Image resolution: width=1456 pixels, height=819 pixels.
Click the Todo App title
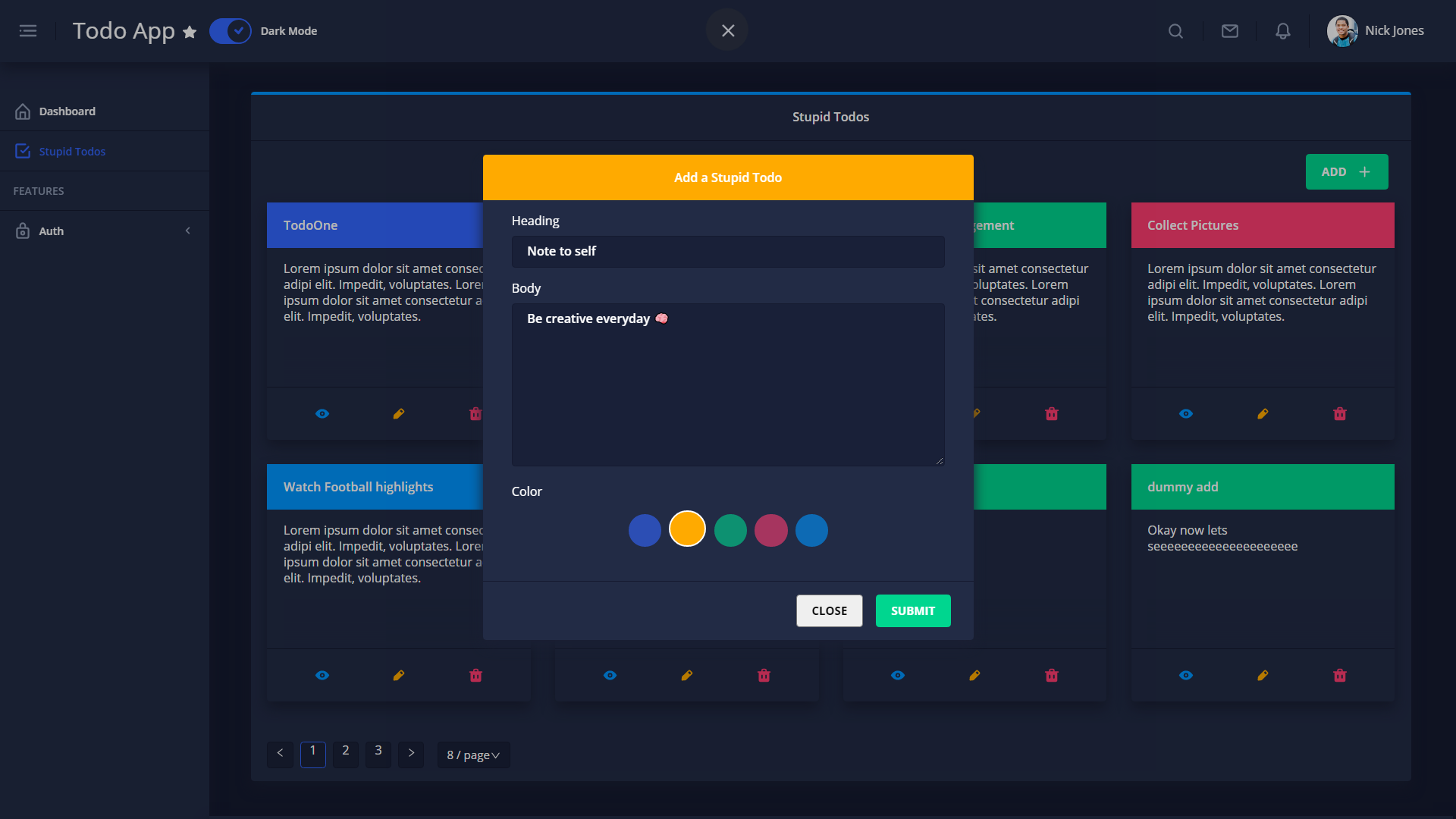[x=124, y=31]
